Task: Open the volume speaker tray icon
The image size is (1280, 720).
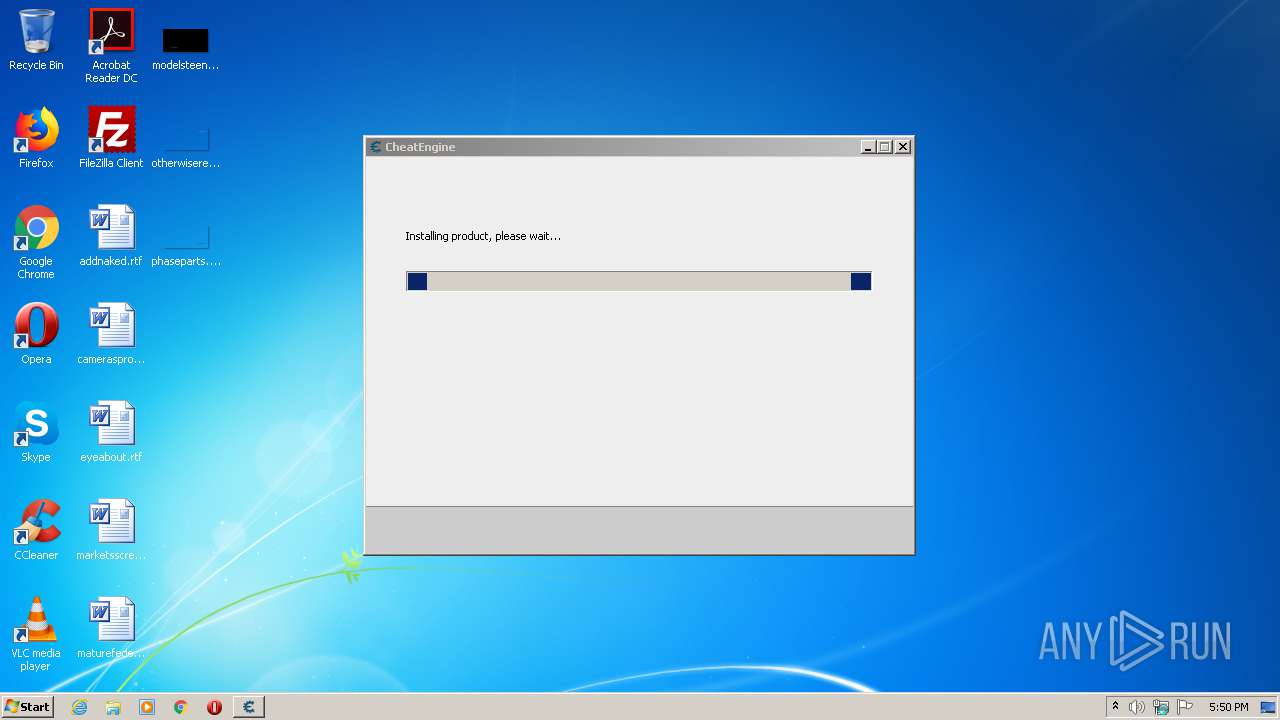Action: (x=1136, y=707)
